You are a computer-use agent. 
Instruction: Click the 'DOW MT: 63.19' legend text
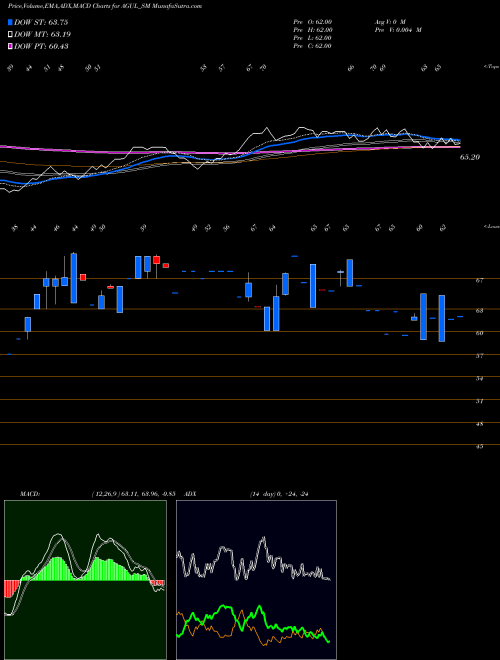tap(42, 34)
